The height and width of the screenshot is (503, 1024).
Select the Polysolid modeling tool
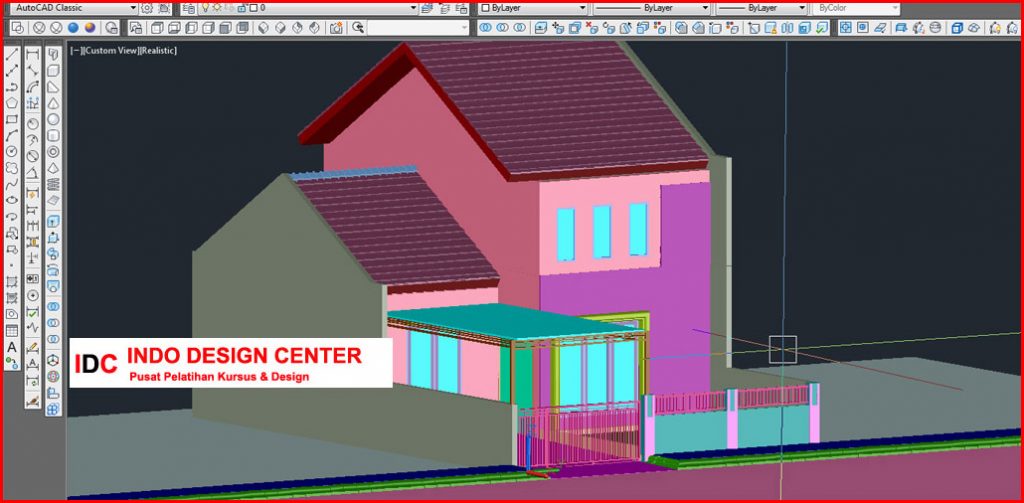54,55
